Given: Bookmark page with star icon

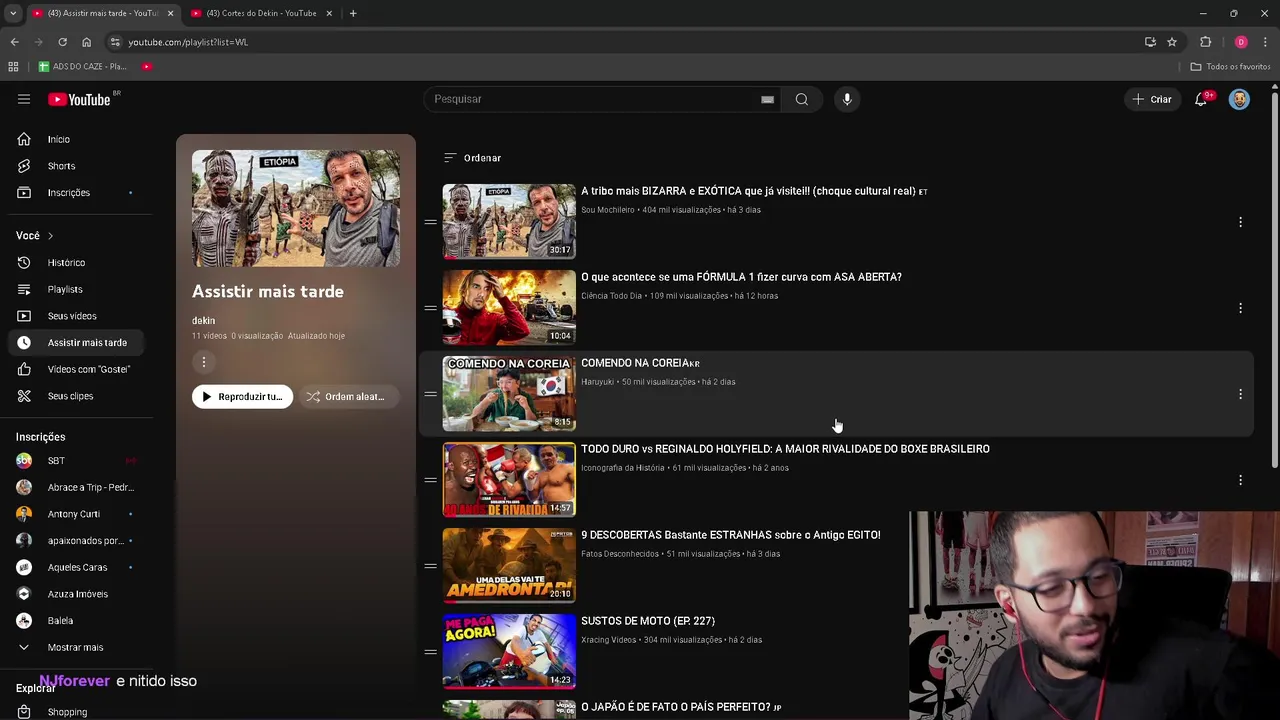Looking at the screenshot, I should coord(1172,42).
